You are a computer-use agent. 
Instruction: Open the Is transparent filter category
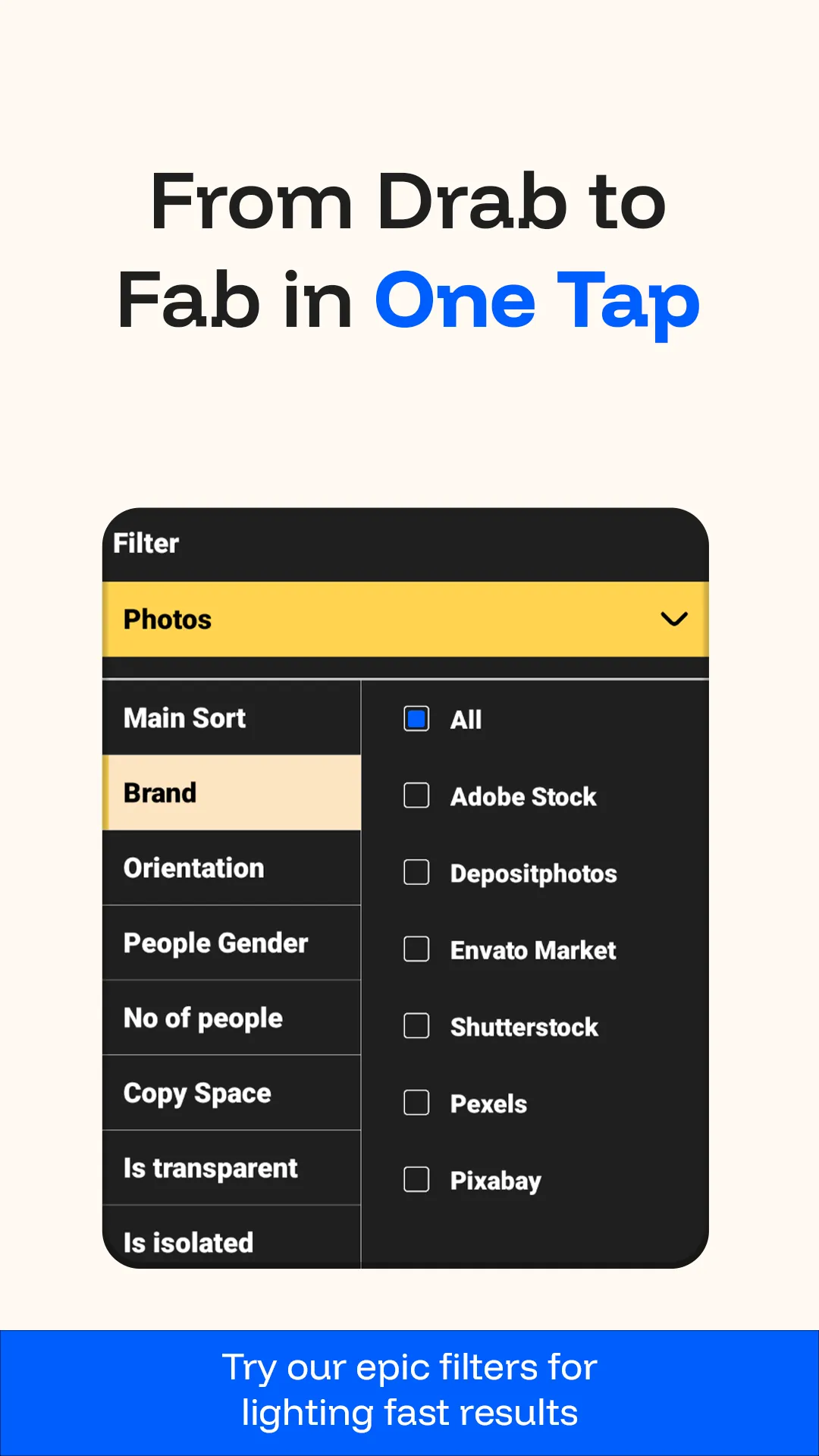point(231,1168)
